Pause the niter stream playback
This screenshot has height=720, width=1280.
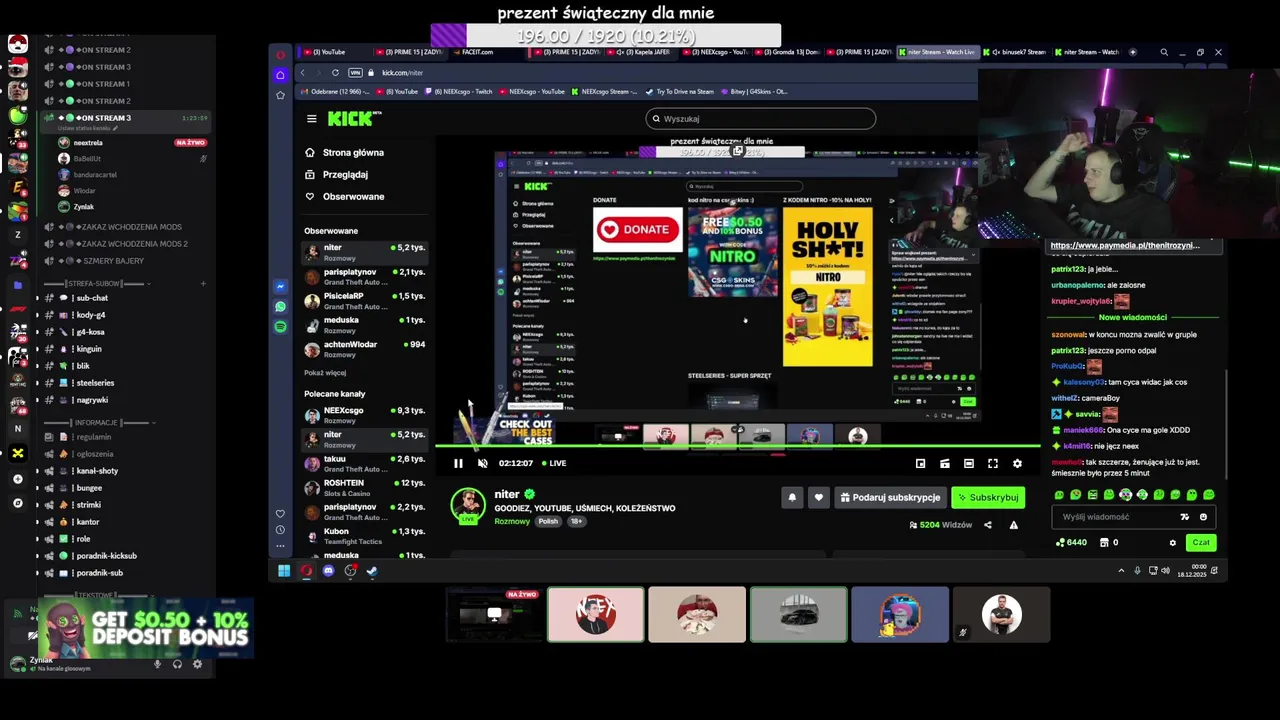pyautogui.click(x=458, y=463)
